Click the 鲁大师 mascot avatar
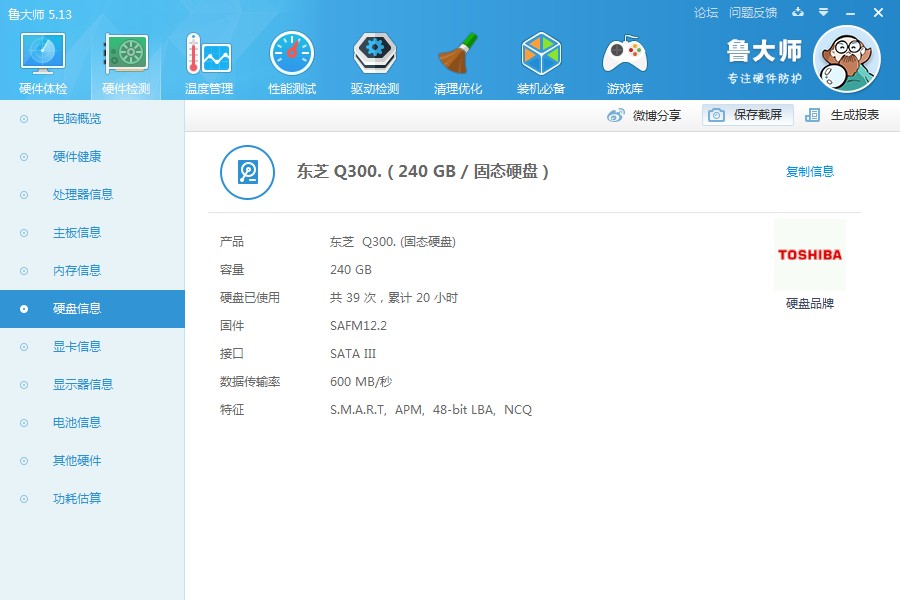The width and height of the screenshot is (900, 600). point(847,59)
